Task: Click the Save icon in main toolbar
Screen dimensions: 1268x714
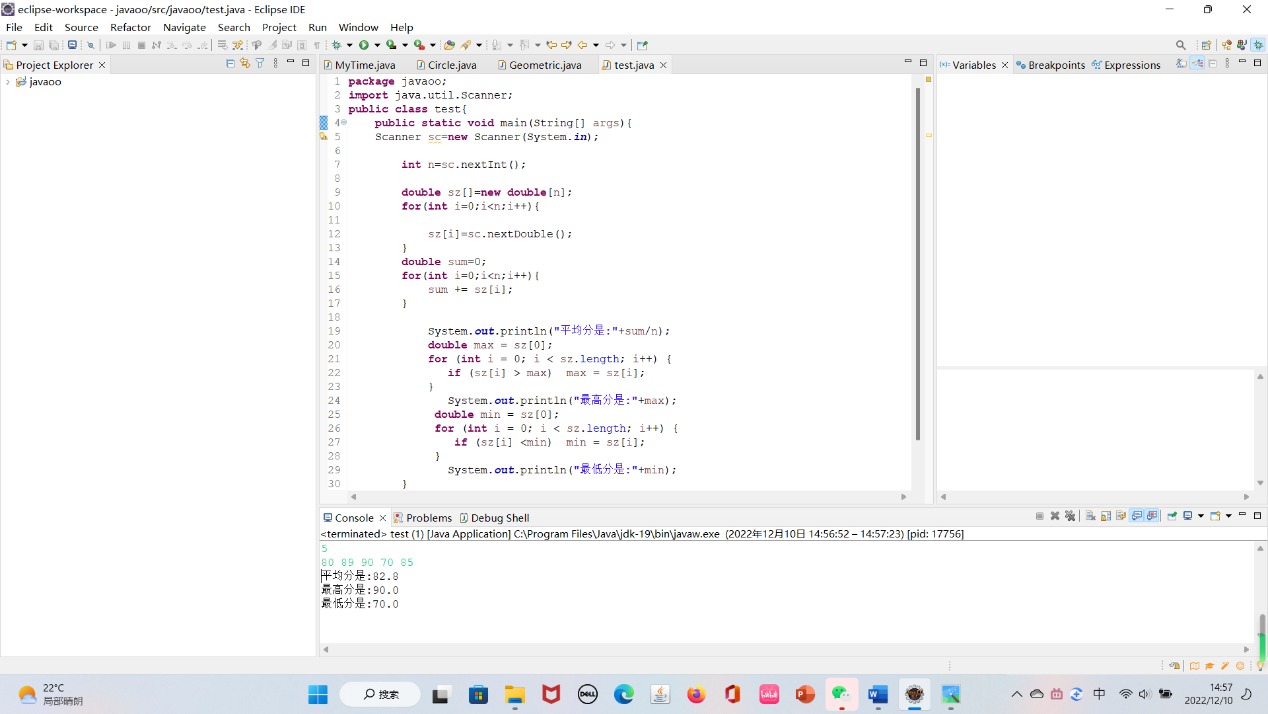Action: [x=39, y=45]
